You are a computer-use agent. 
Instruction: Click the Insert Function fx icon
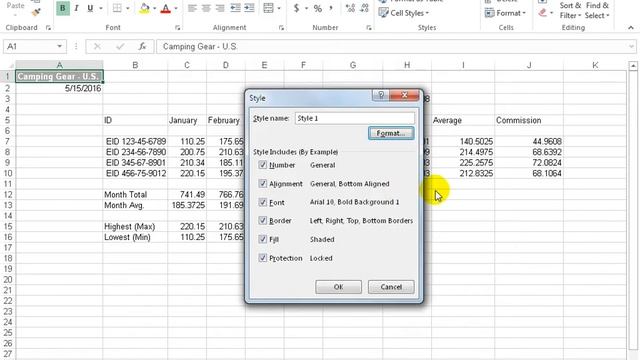(142, 47)
